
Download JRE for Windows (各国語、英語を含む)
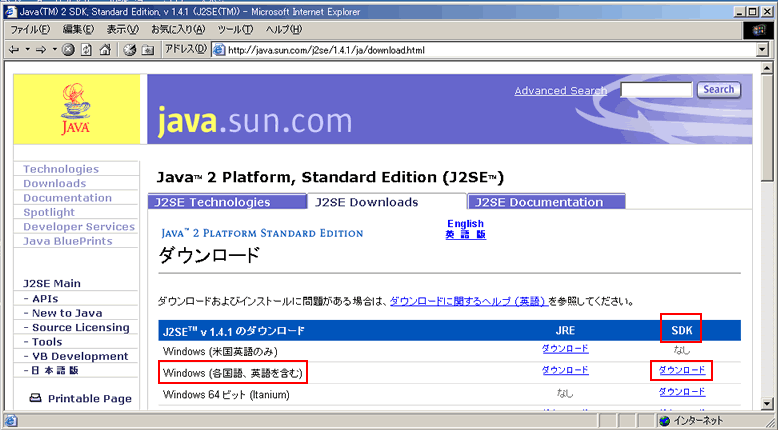tap(565, 370)
